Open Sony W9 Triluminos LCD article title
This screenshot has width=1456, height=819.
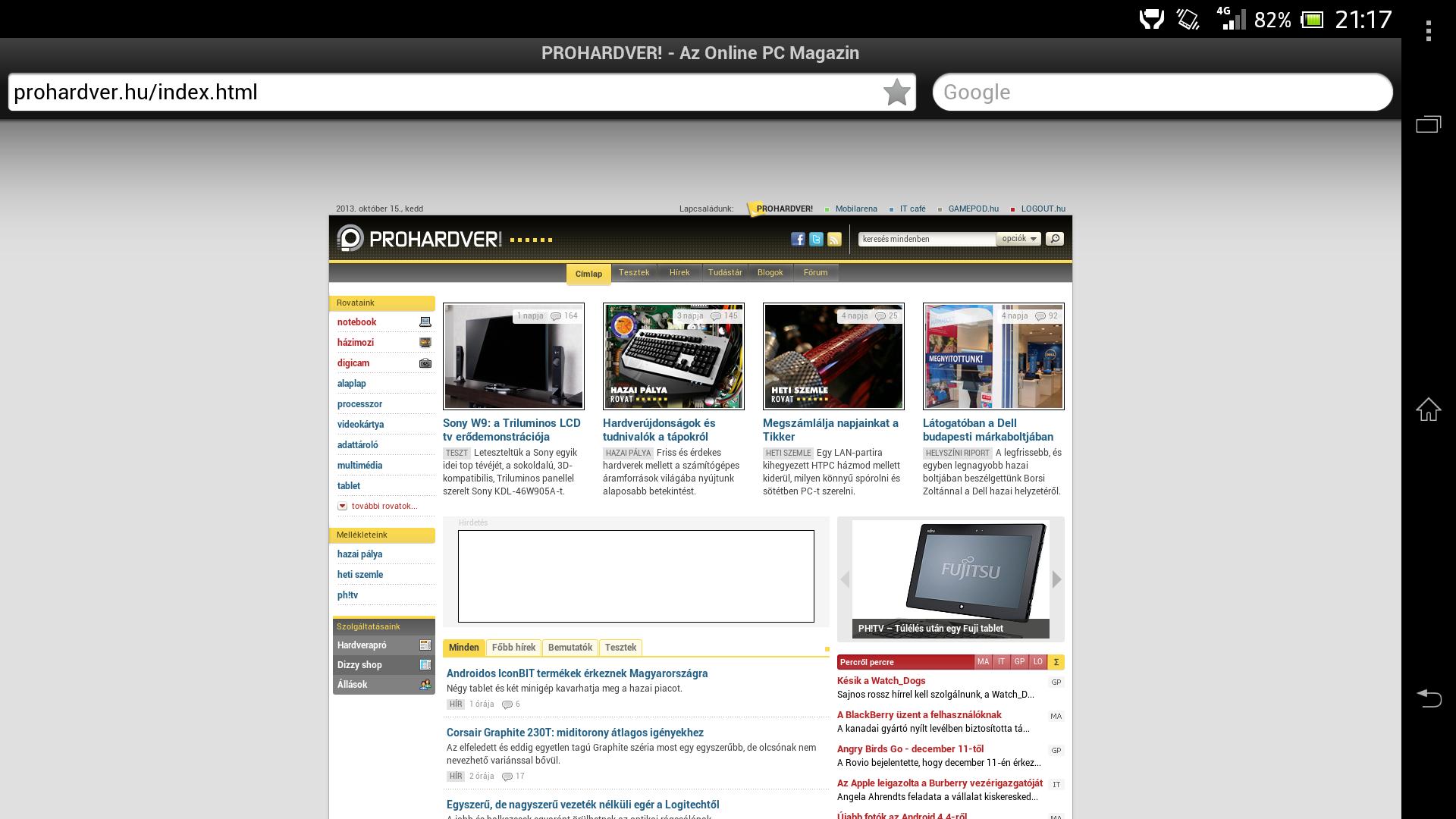512,430
